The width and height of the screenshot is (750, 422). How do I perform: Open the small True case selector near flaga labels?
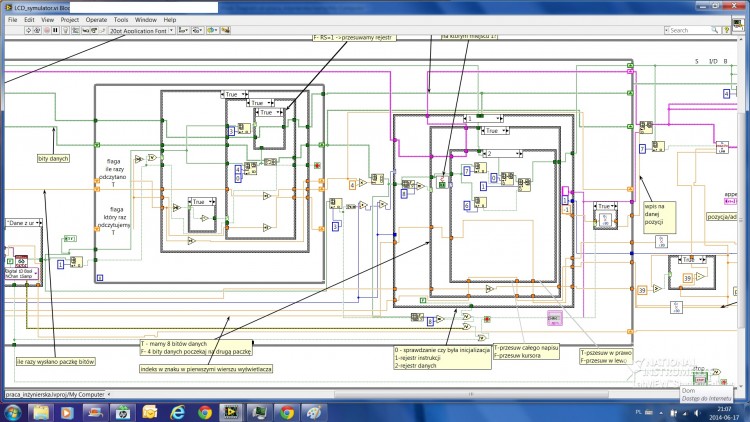click(x=202, y=202)
